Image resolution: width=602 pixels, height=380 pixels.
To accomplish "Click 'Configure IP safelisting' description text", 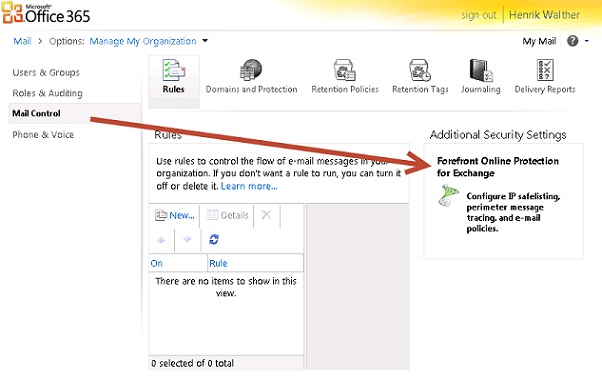I will 513,212.
